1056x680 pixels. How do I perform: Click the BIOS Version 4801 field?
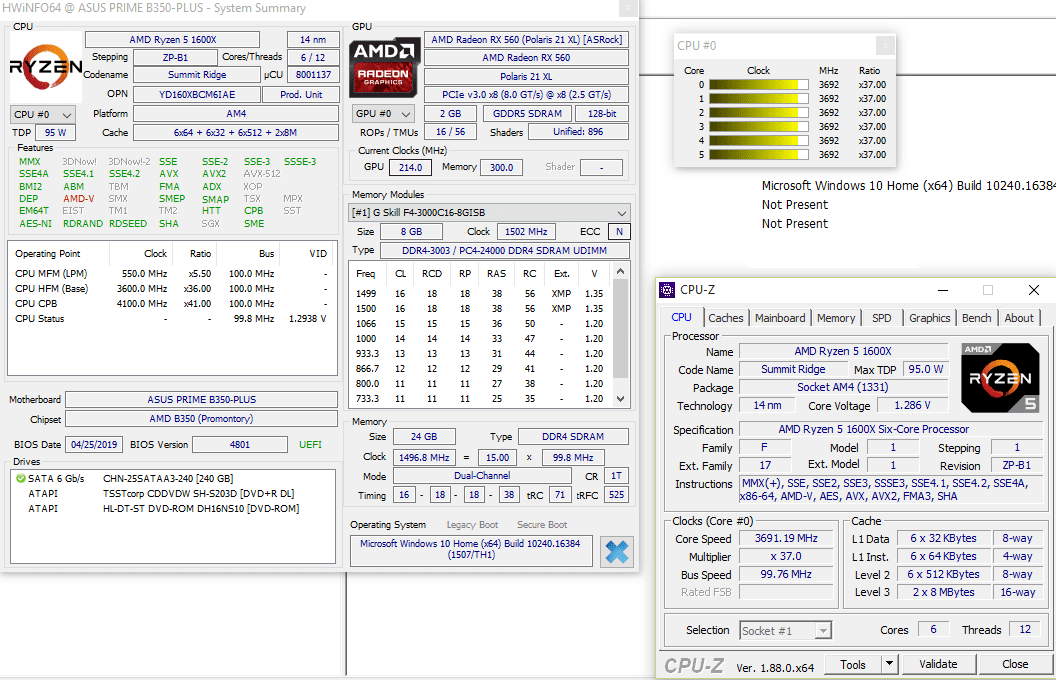click(x=240, y=445)
